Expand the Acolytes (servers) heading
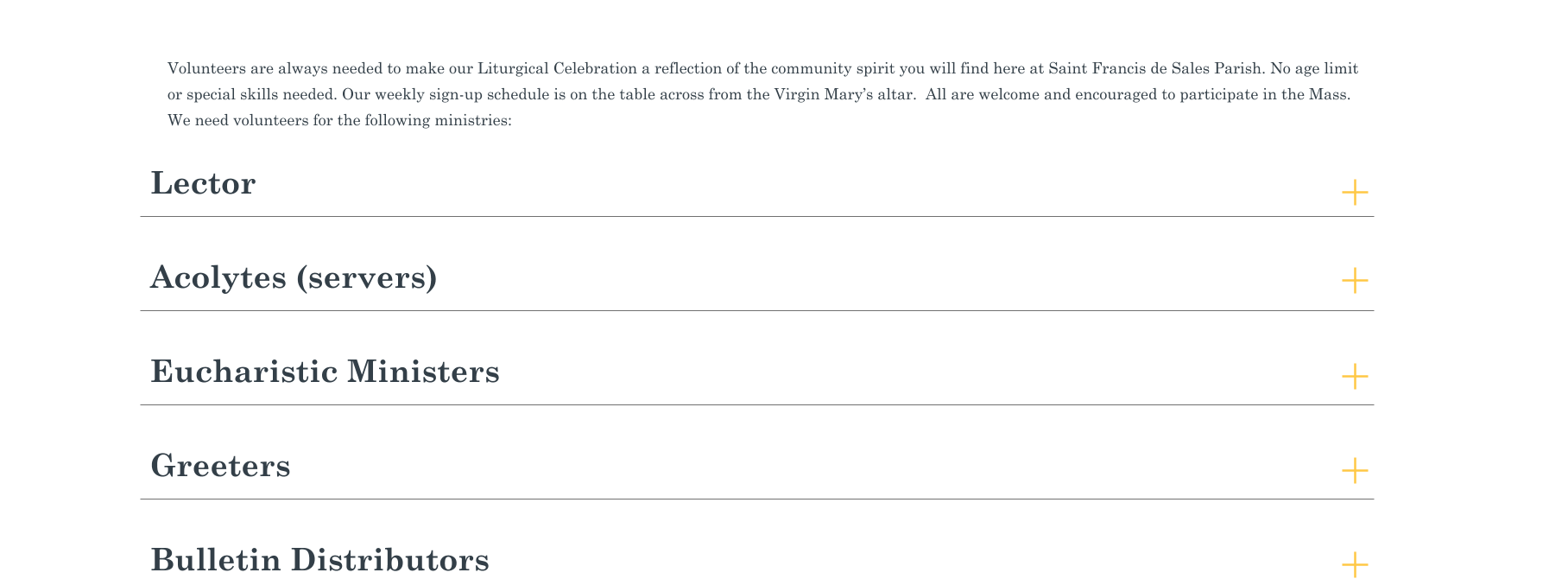 (x=294, y=278)
